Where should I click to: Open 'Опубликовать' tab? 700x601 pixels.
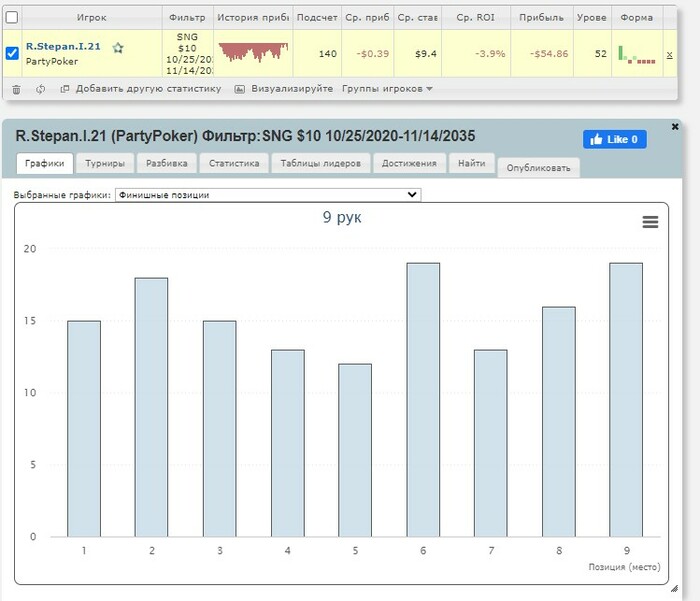tap(538, 168)
